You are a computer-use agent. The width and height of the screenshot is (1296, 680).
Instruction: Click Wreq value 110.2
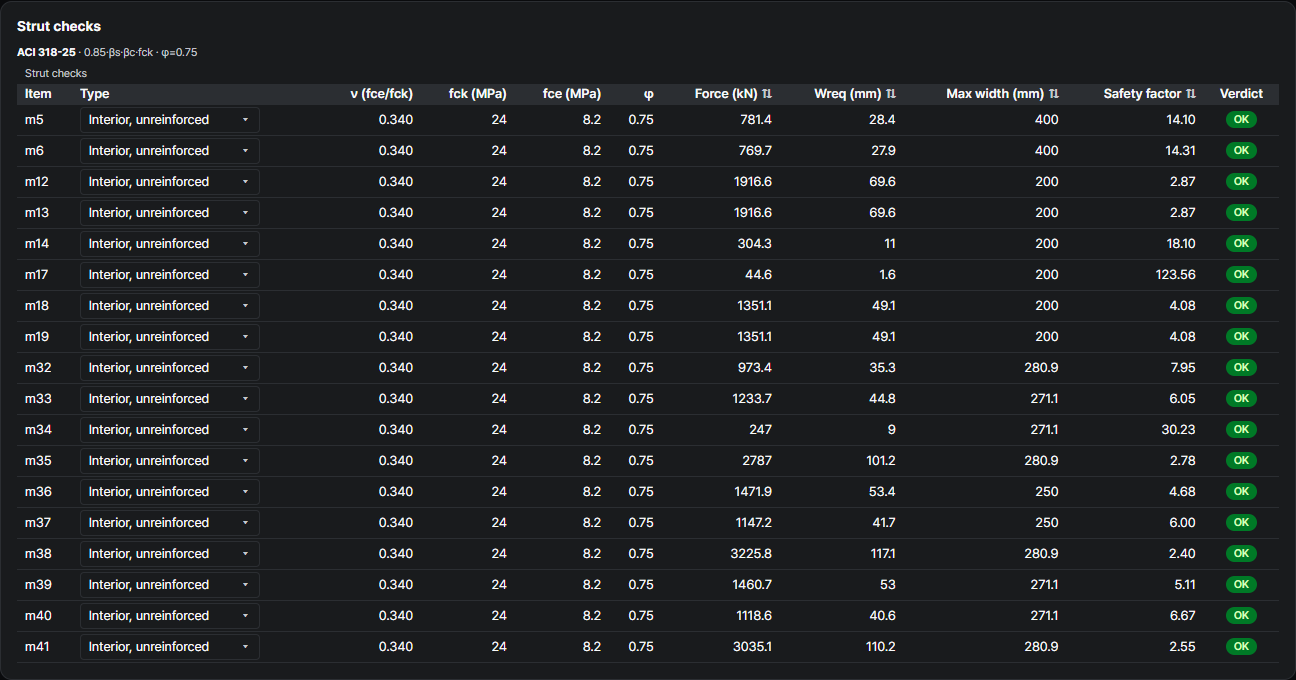pyautogui.click(x=881, y=647)
